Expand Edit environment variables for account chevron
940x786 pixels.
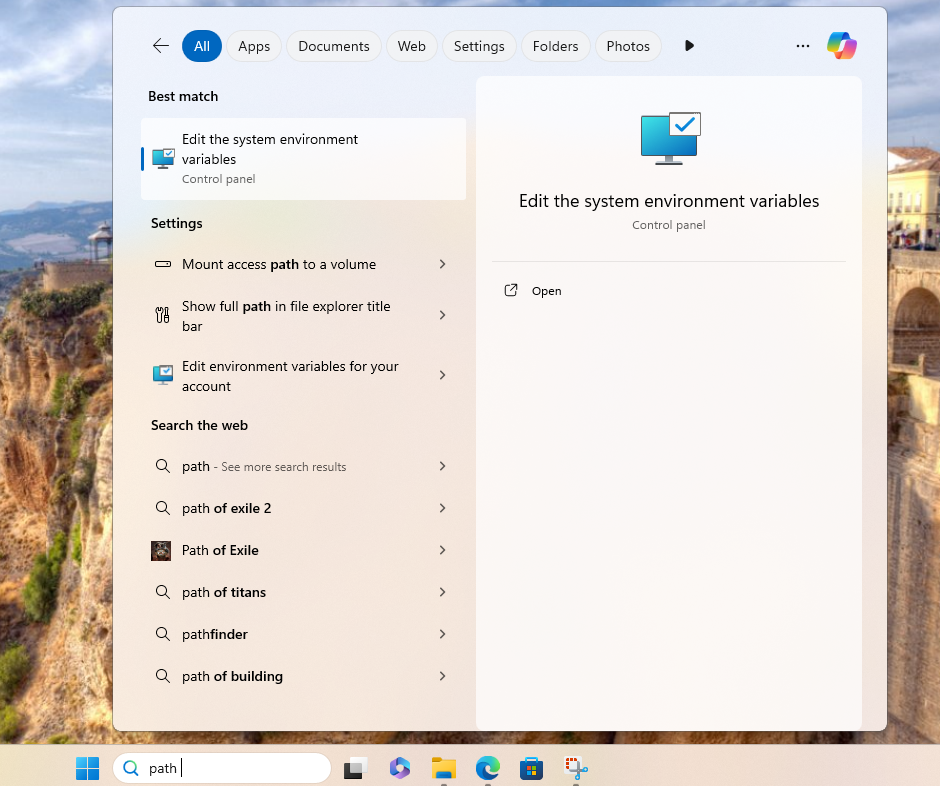click(442, 375)
